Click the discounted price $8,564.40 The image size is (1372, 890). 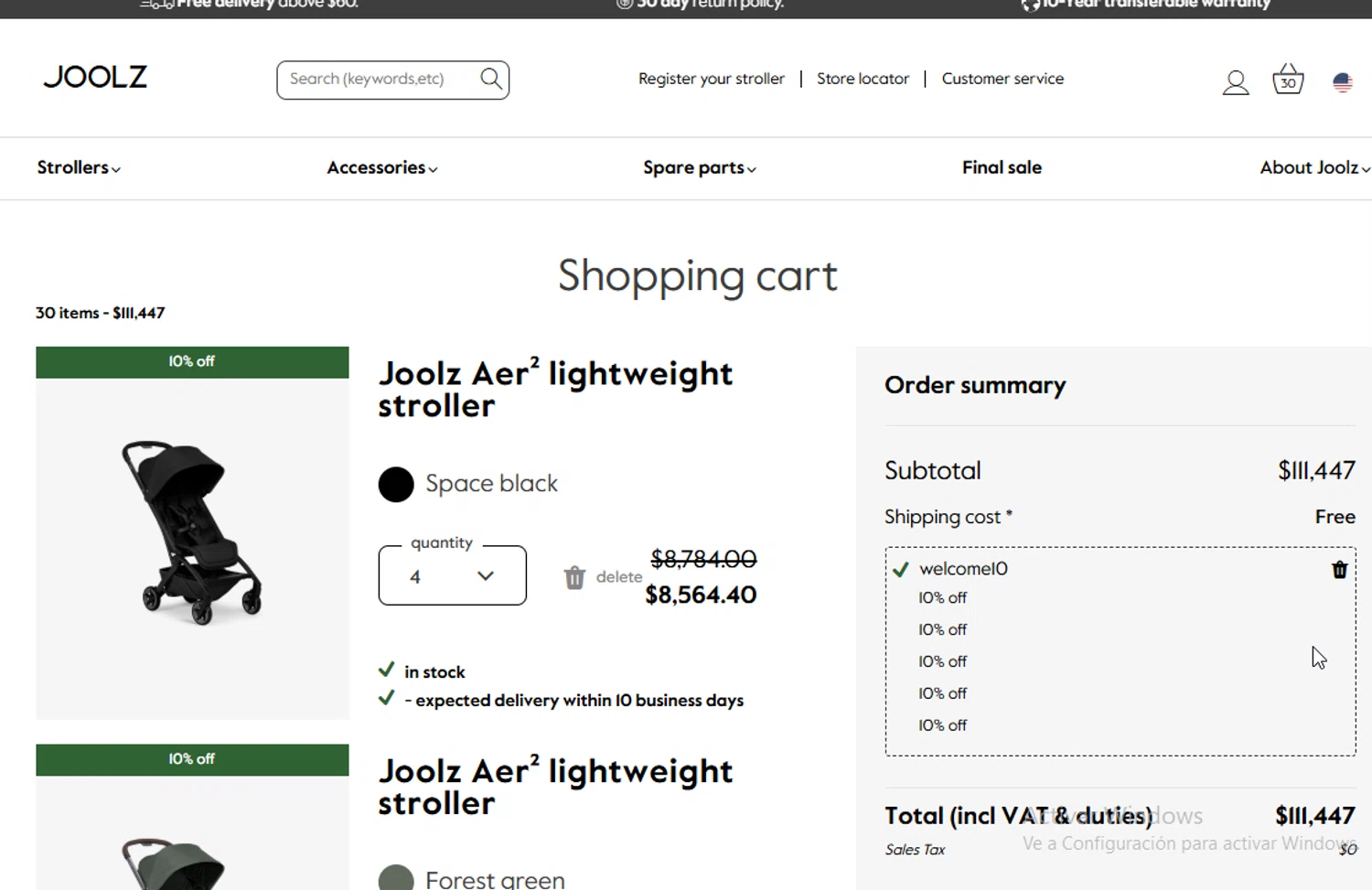point(701,595)
